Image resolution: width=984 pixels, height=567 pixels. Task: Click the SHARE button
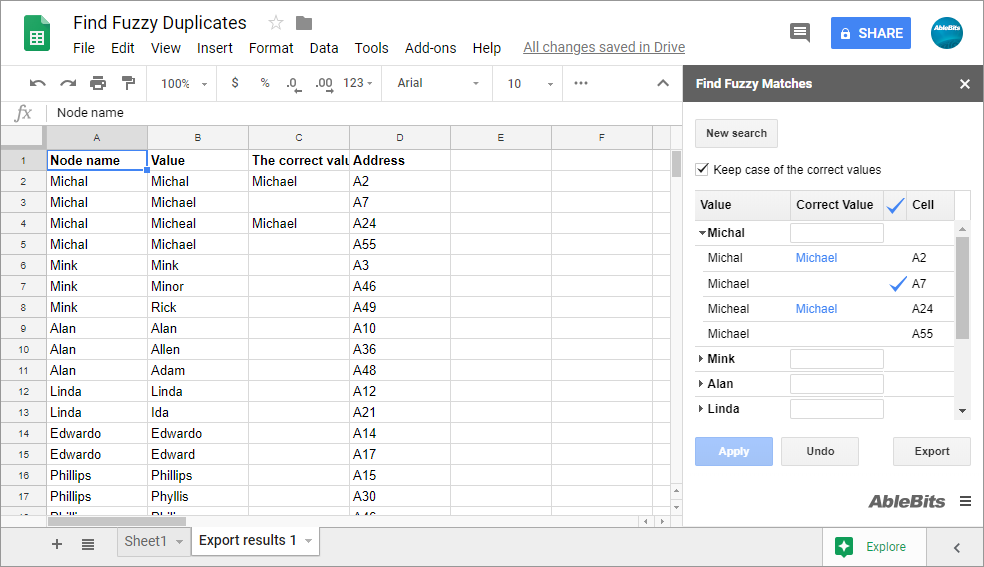tap(870, 33)
